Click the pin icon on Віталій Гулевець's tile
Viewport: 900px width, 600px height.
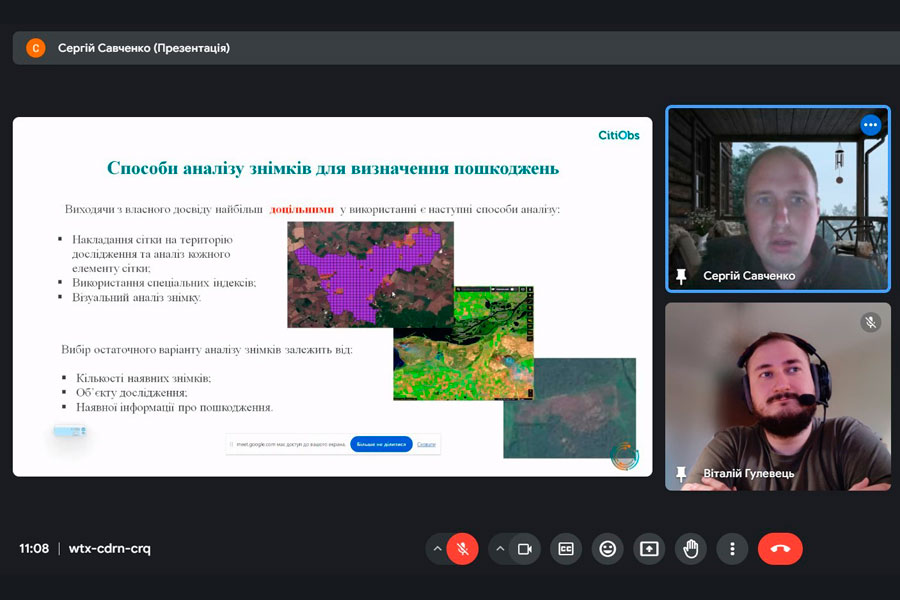[x=682, y=473]
